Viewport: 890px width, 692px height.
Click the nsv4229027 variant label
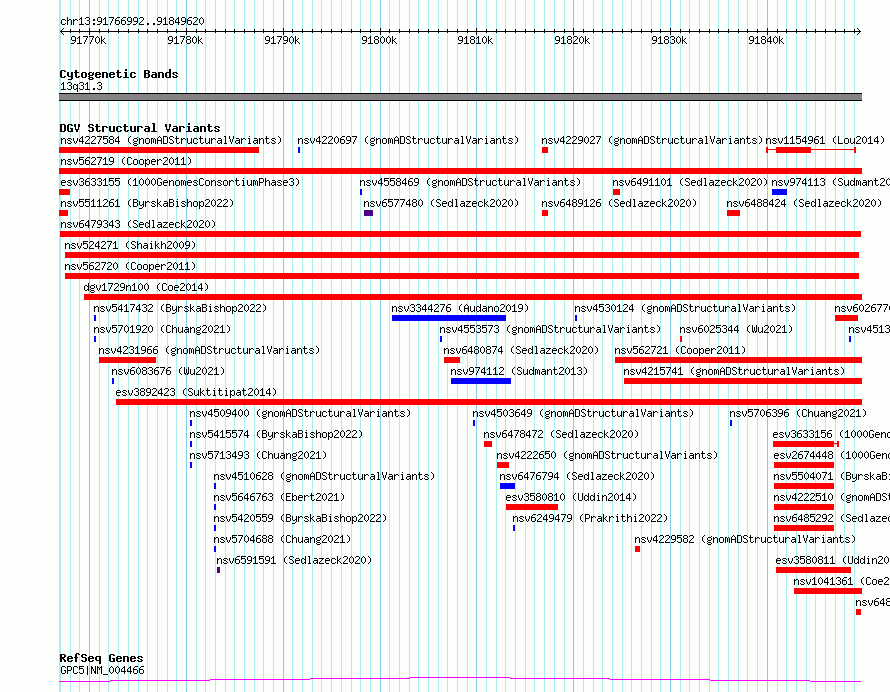(x=652, y=140)
